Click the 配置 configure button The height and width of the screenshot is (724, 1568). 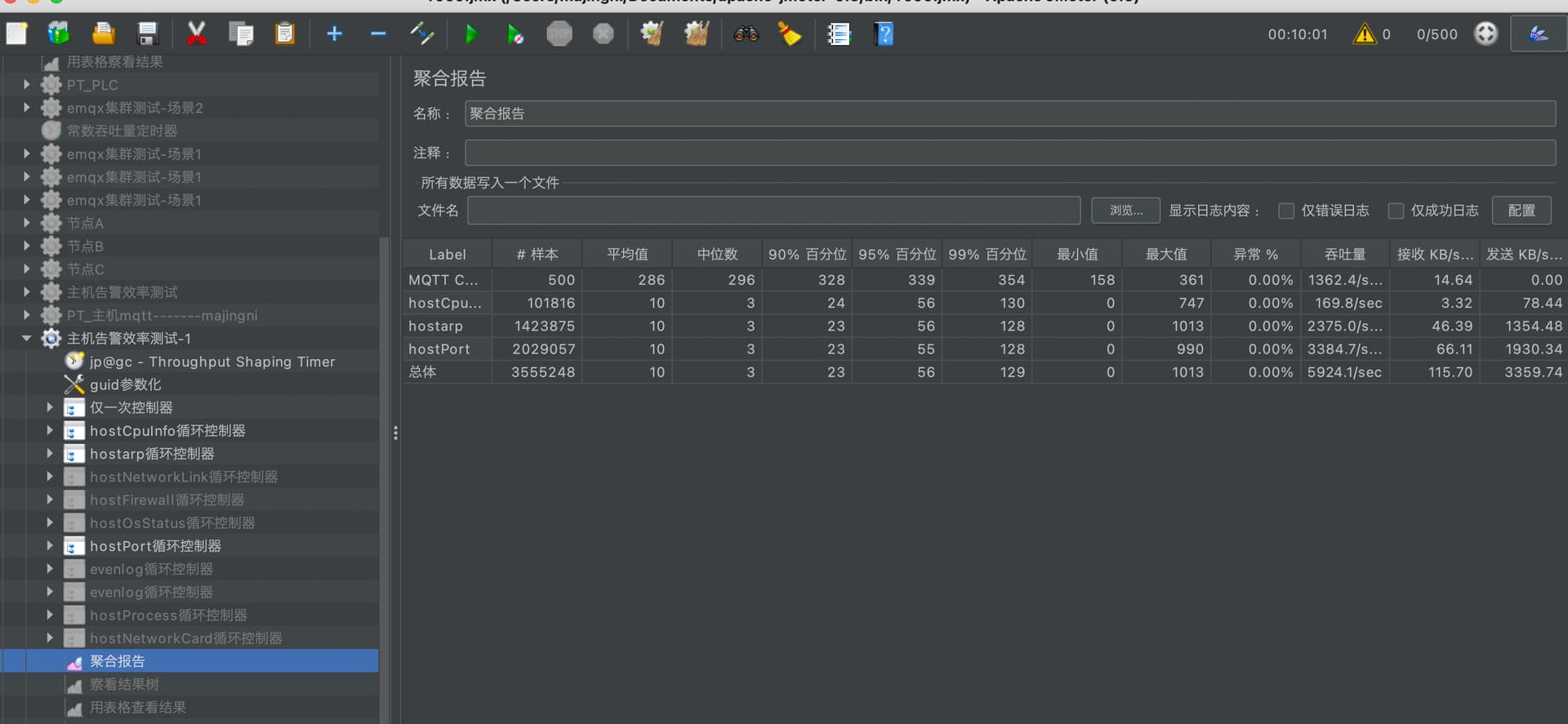point(1521,211)
